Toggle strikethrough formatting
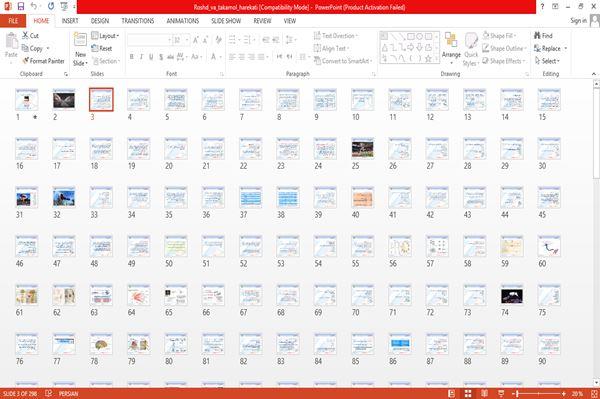This screenshot has width=600, height=399. (170, 57)
